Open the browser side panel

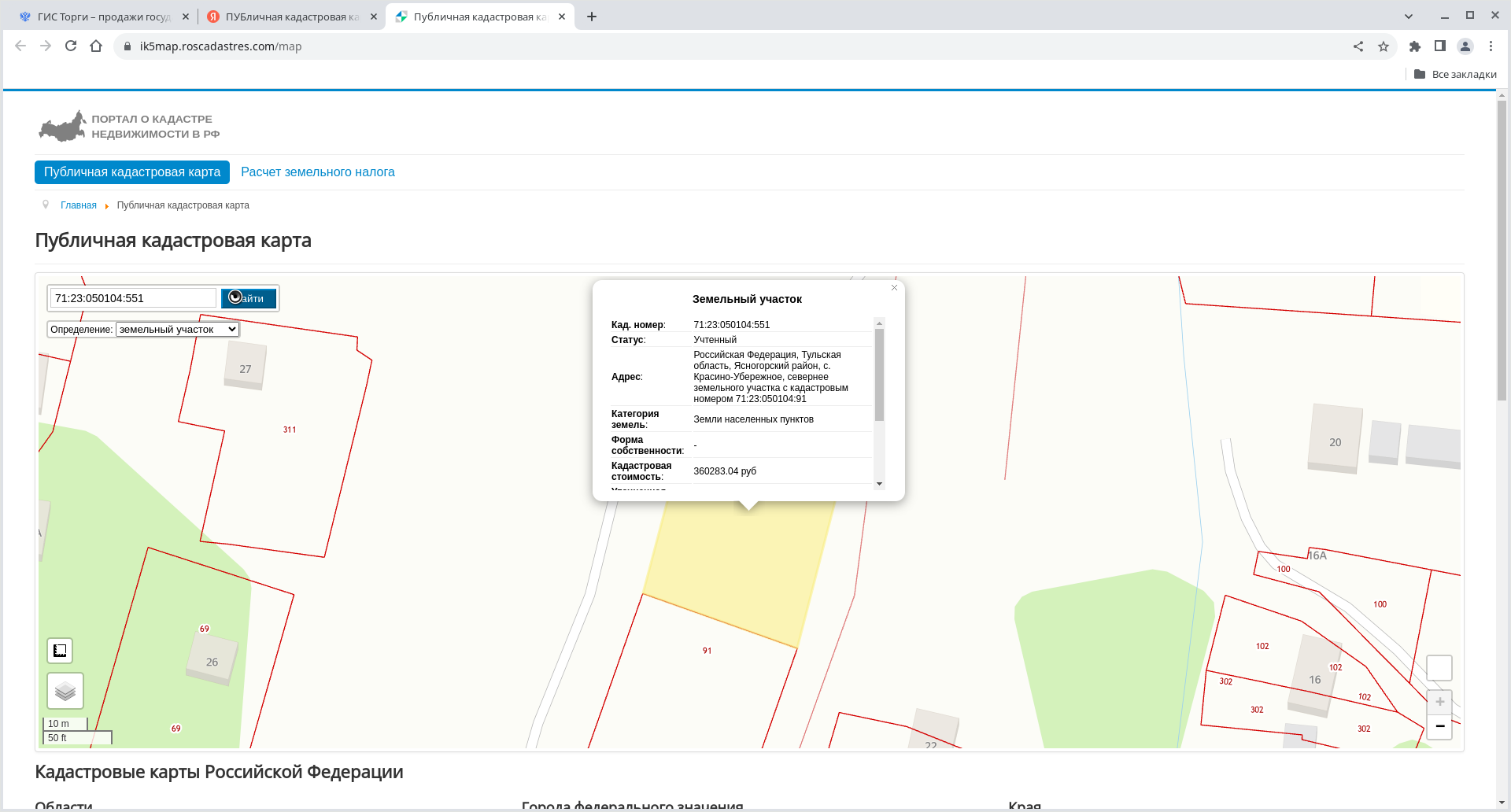[x=1439, y=46]
